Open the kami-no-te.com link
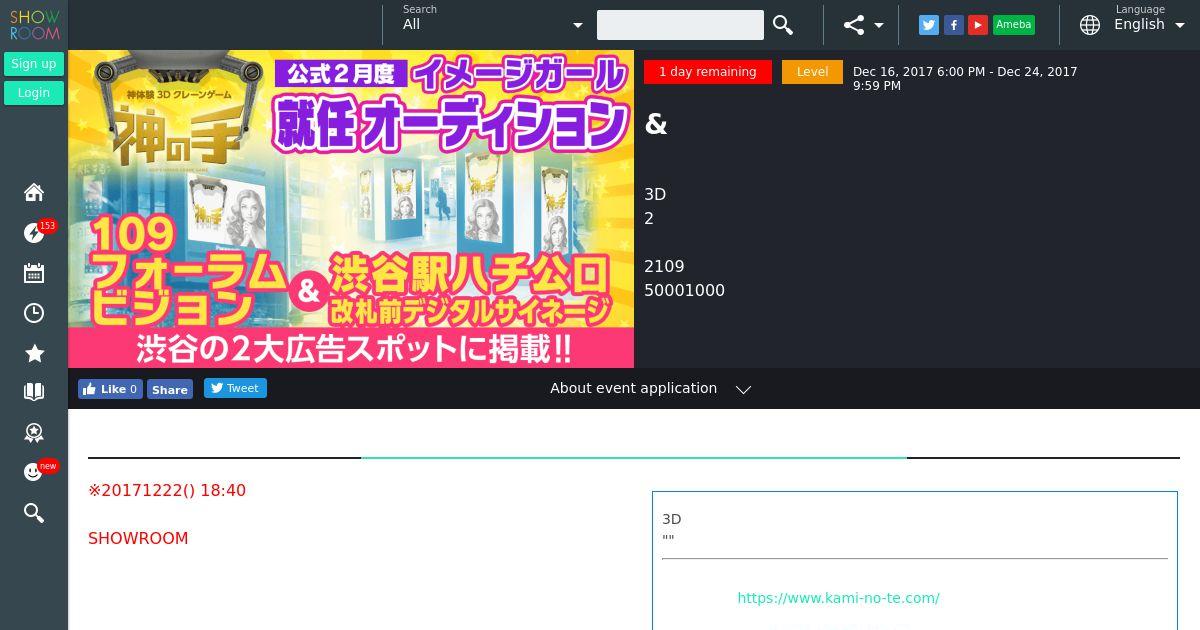1200x630 pixels. point(838,598)
